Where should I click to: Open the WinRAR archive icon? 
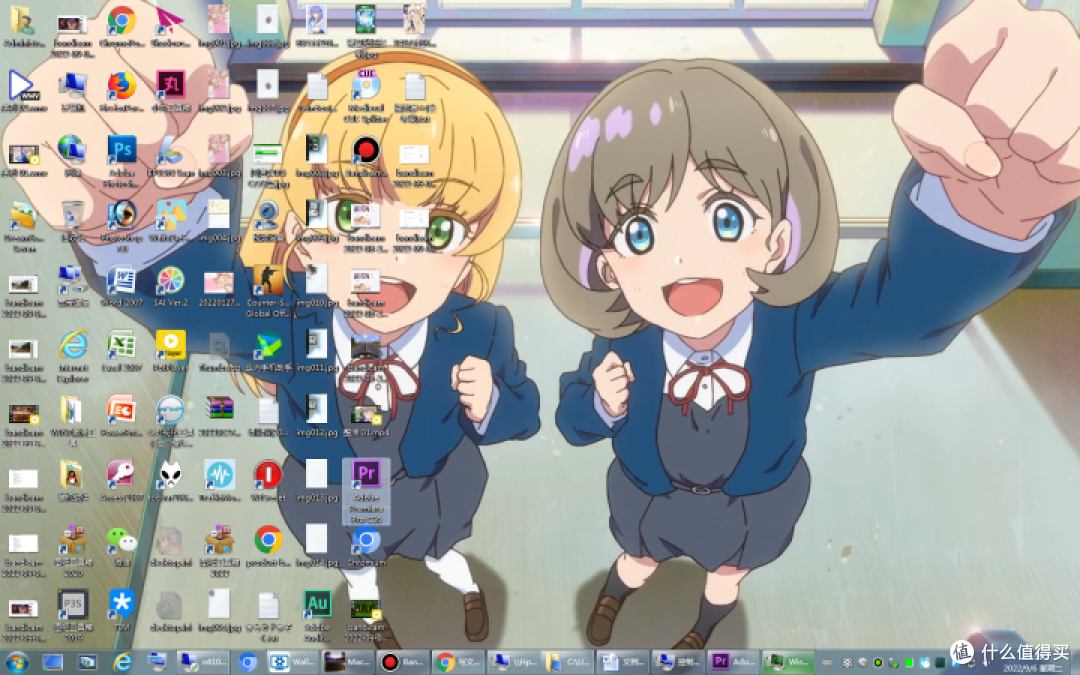(219, 416)
